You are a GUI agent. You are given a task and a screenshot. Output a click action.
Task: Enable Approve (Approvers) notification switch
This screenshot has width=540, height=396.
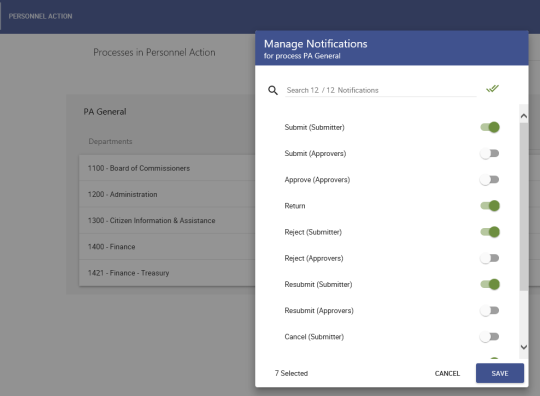pos(490,180)
